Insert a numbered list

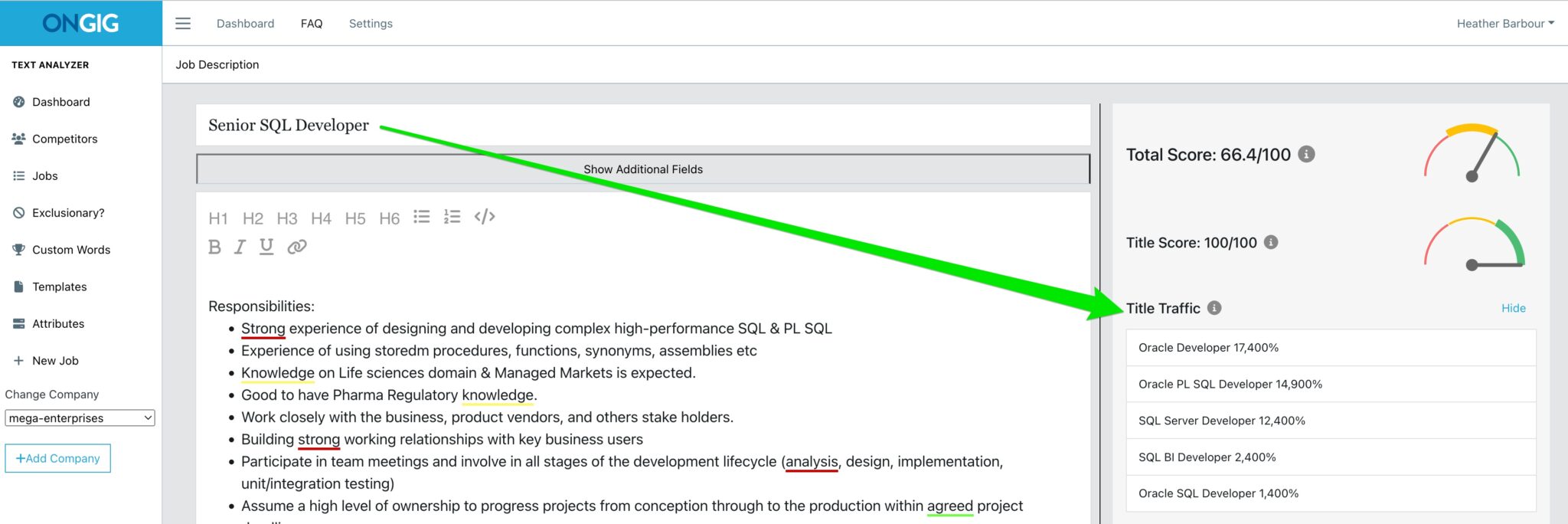tap(452, 218)
